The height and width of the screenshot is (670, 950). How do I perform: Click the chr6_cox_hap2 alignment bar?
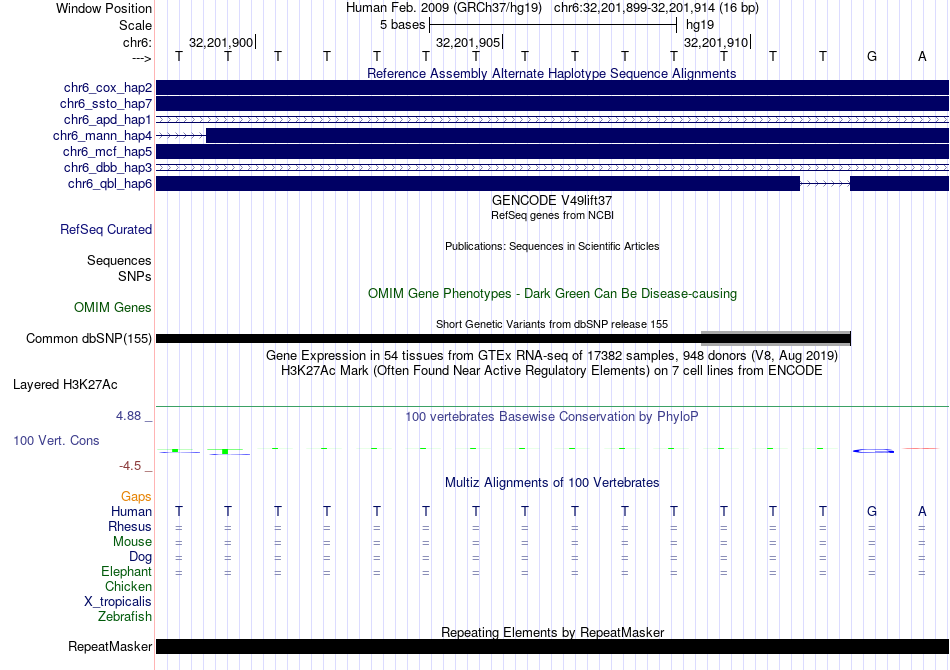[x=552, y=88]
